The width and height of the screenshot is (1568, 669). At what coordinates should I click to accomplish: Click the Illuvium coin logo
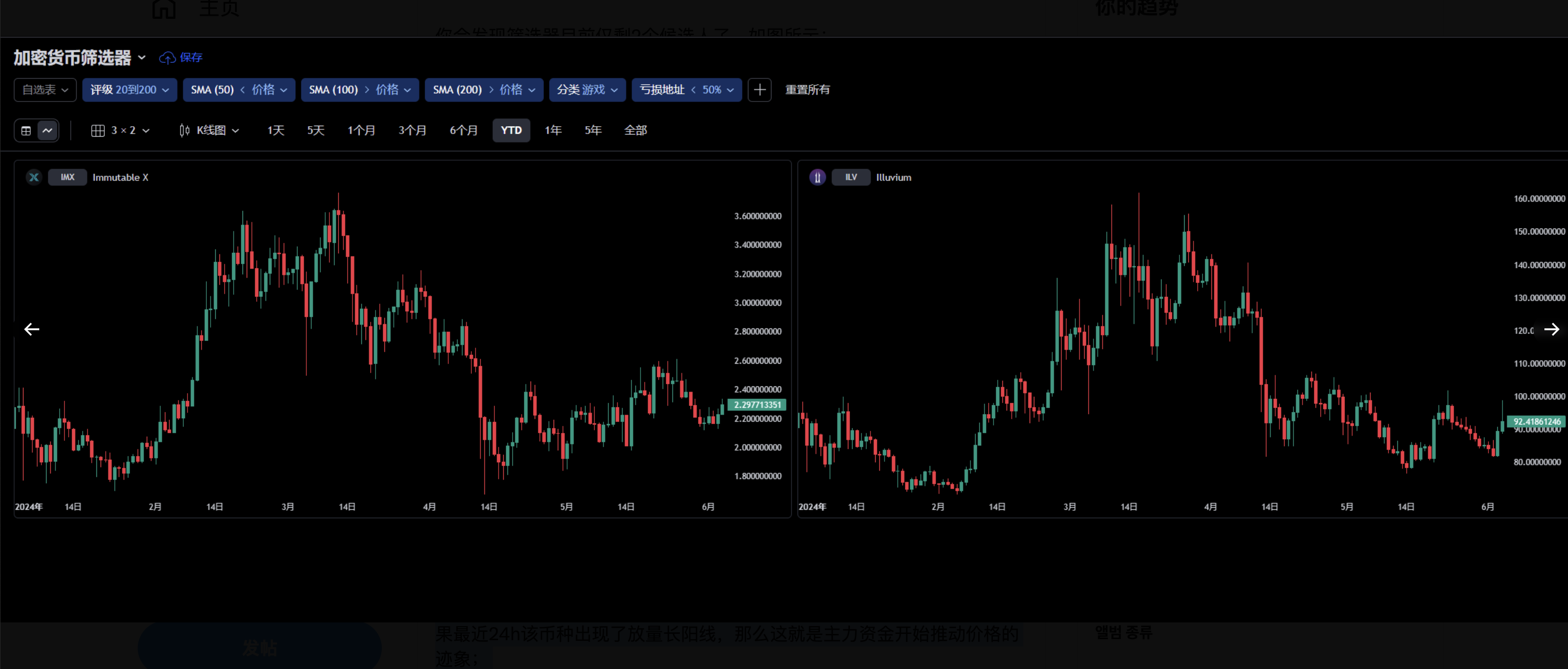tap(818, 177)
